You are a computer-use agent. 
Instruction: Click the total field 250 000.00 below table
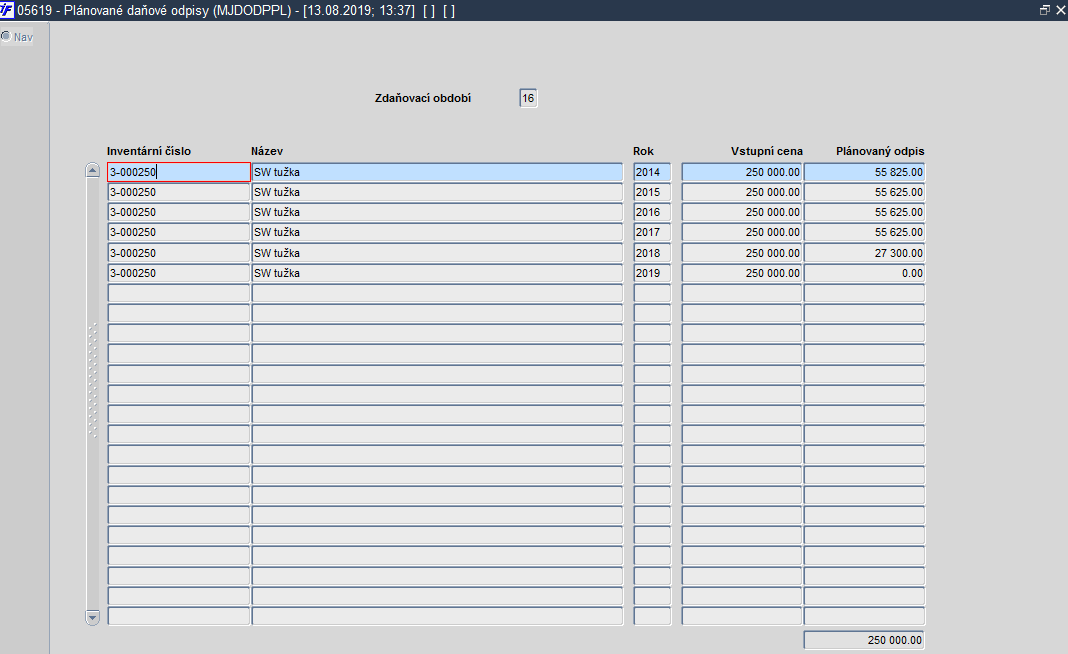click(864, 640)
